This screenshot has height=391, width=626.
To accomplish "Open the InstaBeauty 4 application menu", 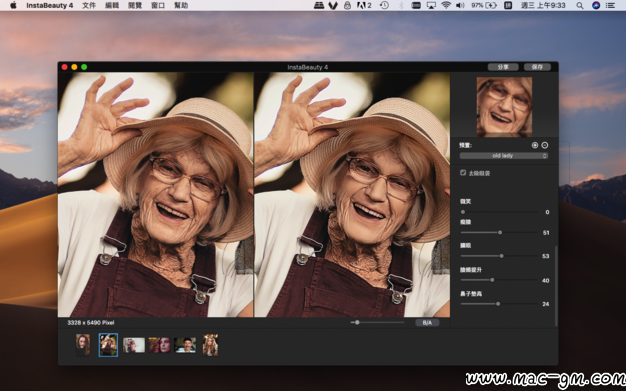I will point(50,6).
